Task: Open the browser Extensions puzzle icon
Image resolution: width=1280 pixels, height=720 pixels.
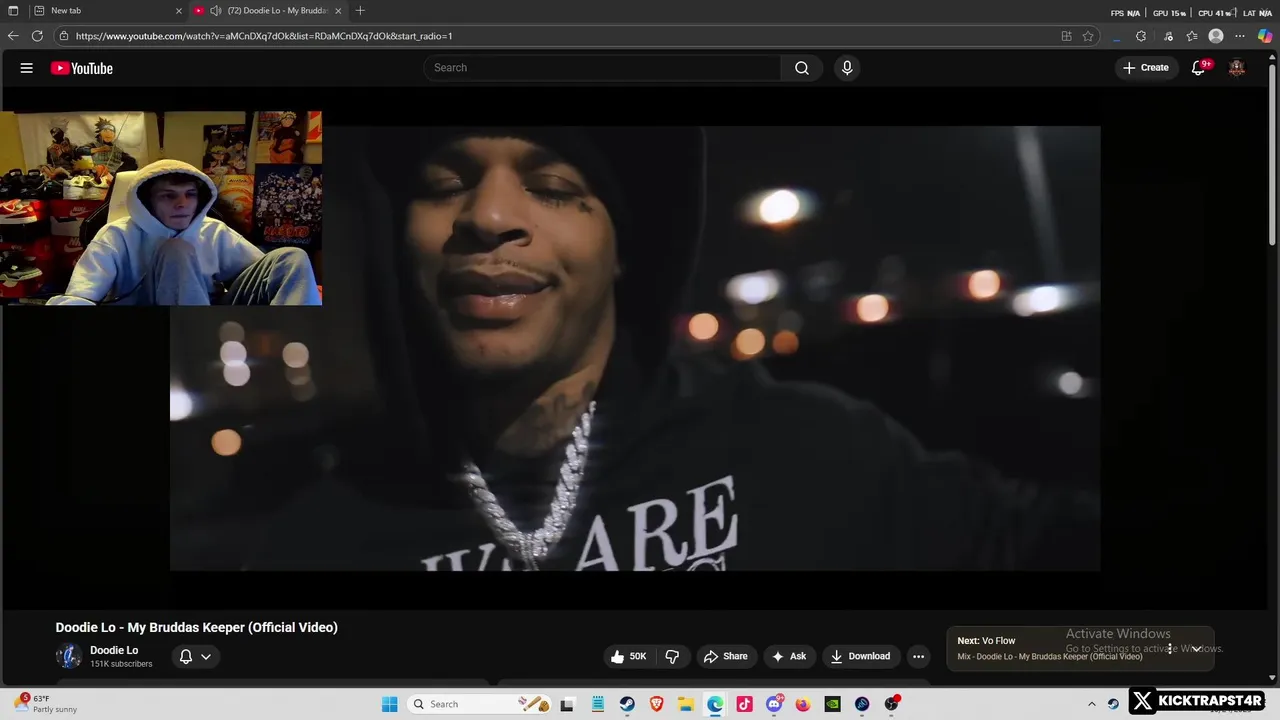Action: point(1141,36)
